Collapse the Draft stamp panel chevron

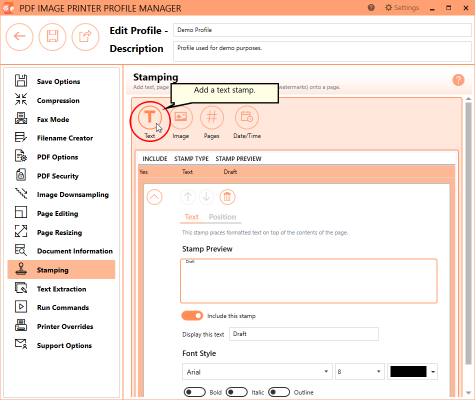[x=154, y=197]
